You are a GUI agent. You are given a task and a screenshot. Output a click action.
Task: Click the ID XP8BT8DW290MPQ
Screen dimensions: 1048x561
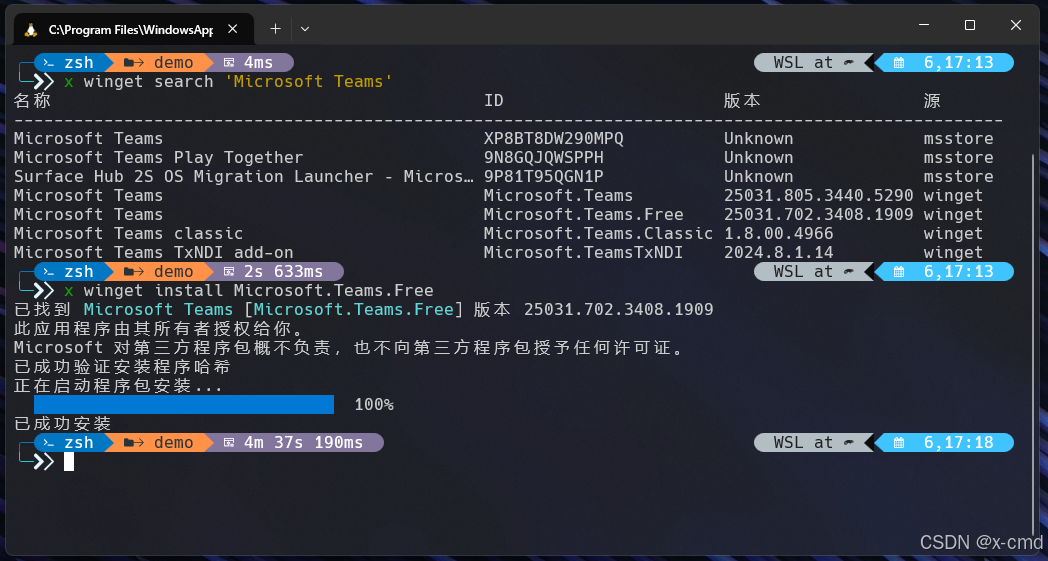(553, 138)
